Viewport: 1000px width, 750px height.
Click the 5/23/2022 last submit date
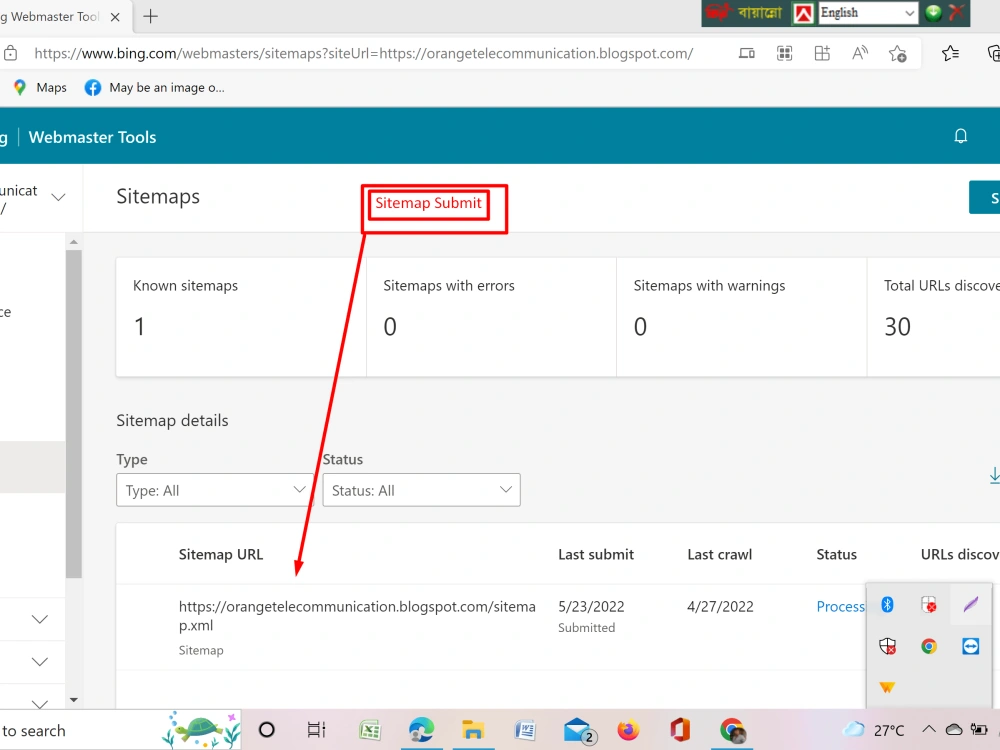(591, 607)
